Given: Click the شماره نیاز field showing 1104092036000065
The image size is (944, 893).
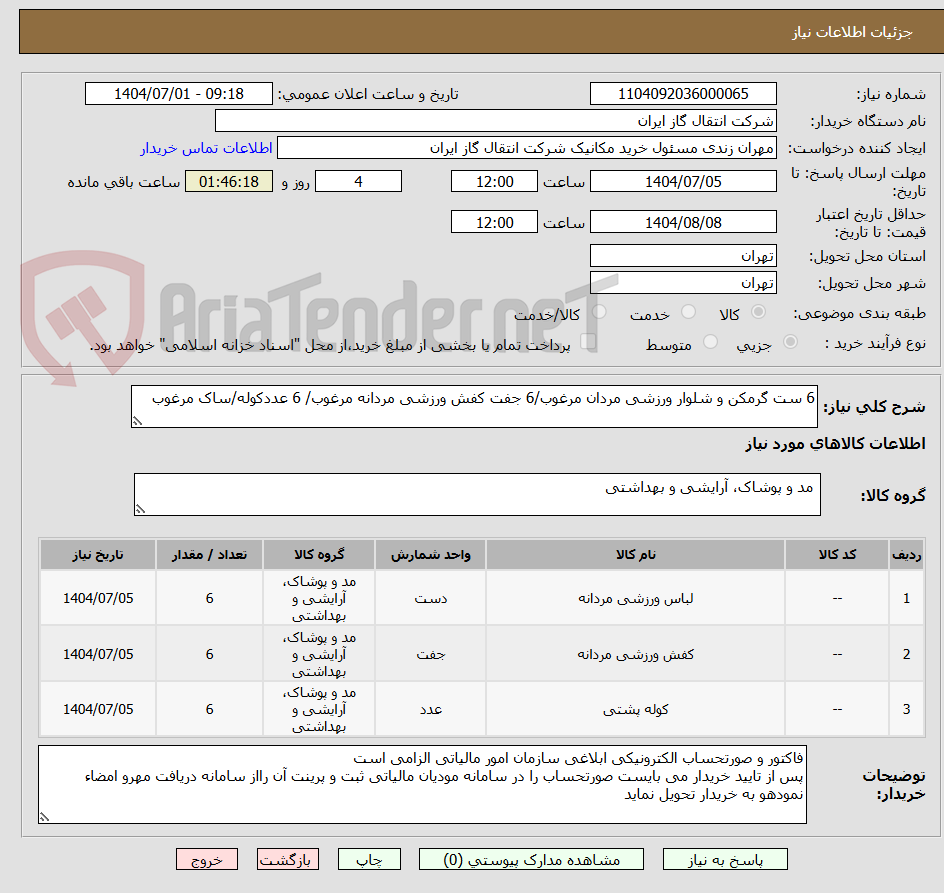Looking at the screenshot, I should 683,93.
